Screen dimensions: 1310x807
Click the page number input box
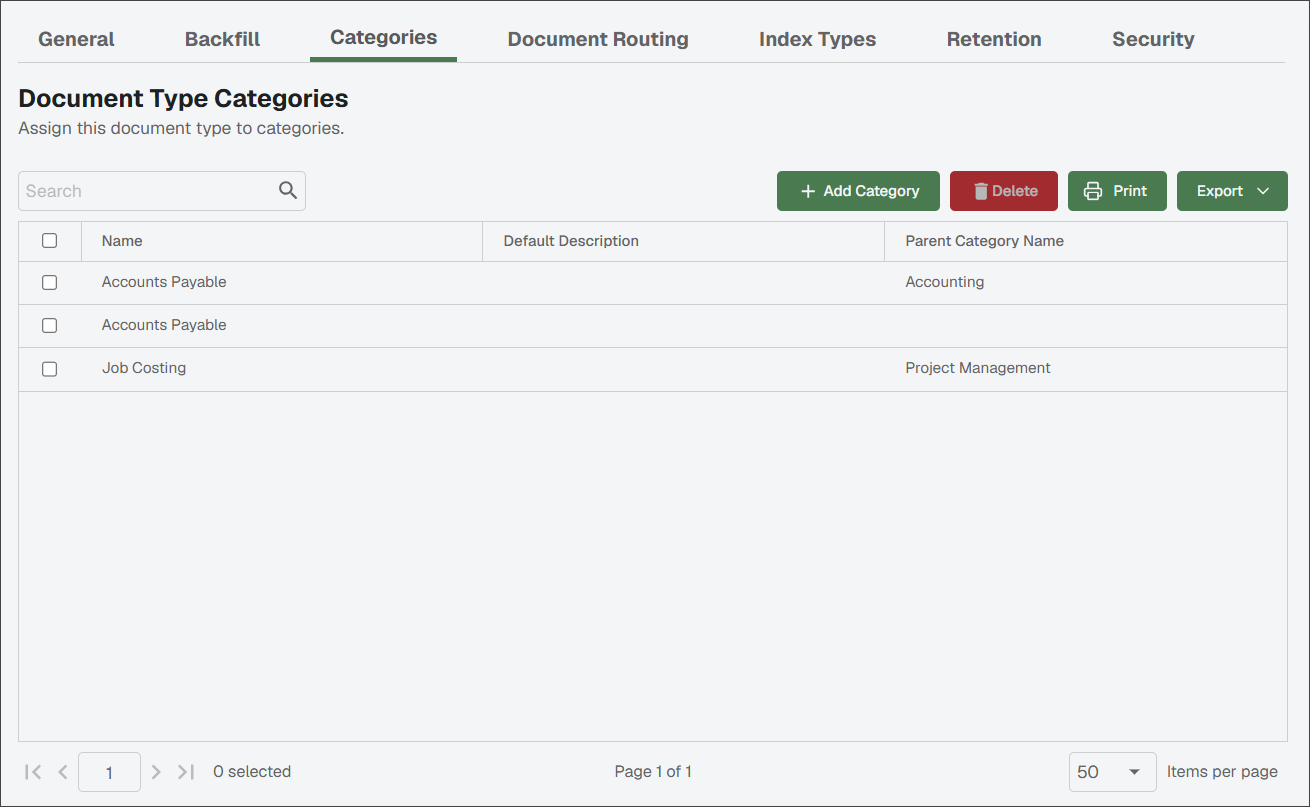coord(109,772)
